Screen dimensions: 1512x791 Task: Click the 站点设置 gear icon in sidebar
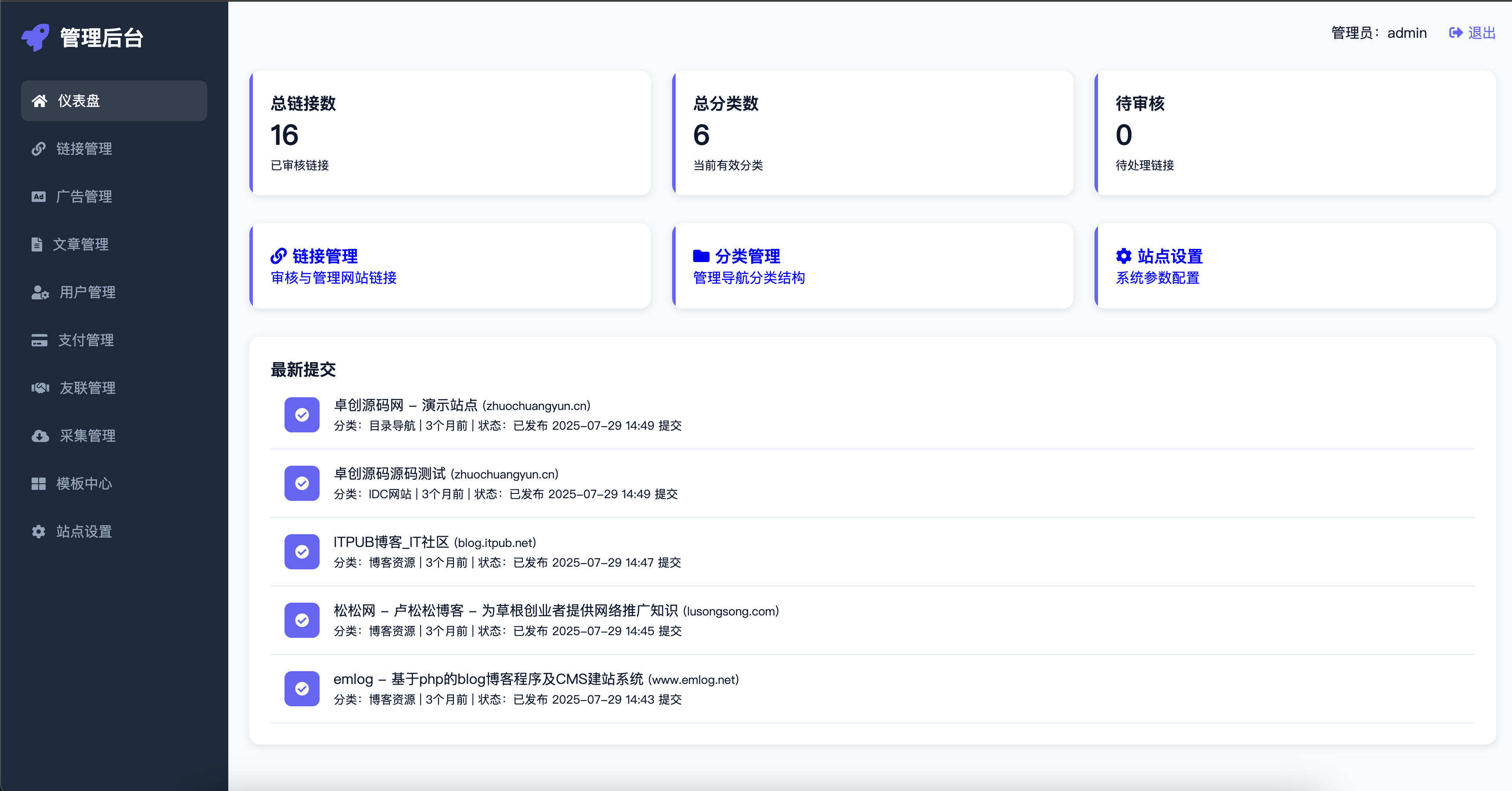coord(38,532)
